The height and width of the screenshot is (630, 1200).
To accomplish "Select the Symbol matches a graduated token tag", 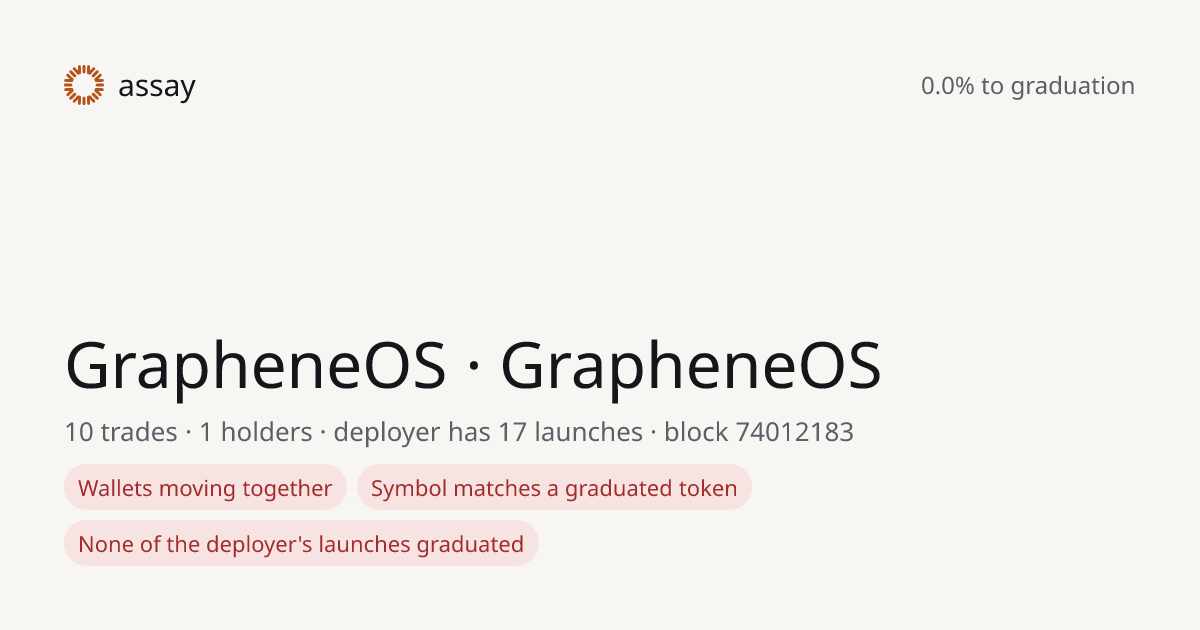I will pyautogui.click(x=554, y=488).
